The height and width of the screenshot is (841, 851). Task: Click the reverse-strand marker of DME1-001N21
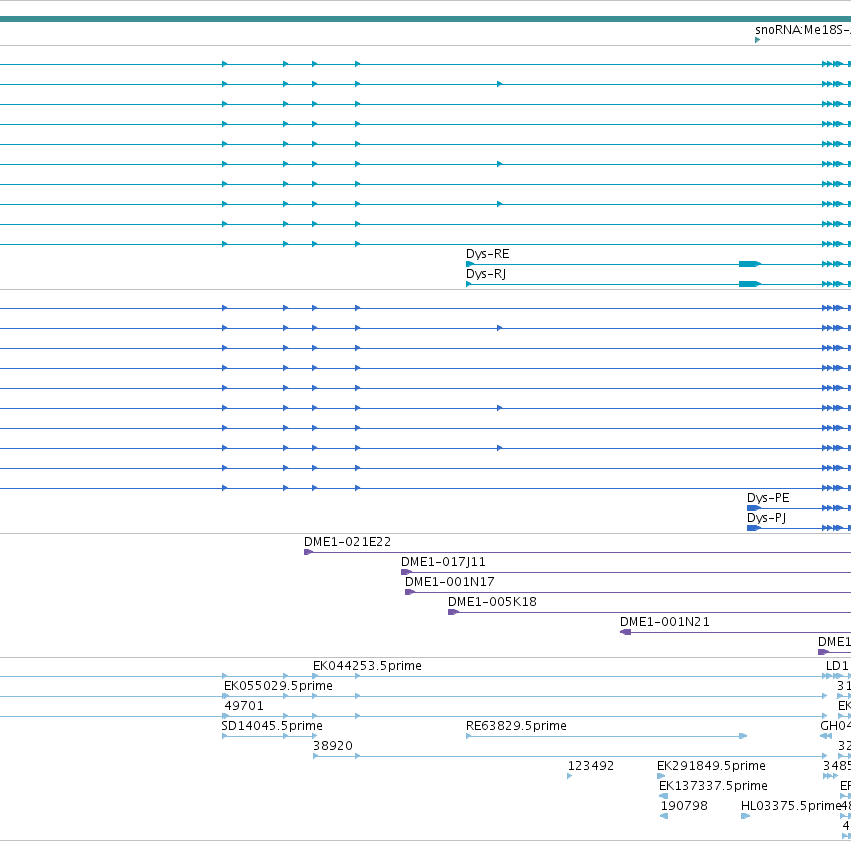(625, 633)
